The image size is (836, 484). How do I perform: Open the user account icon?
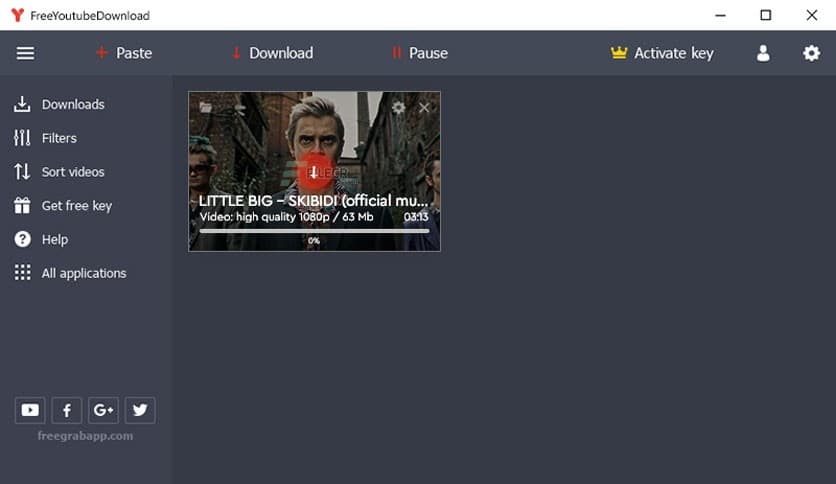click(763, 53)
